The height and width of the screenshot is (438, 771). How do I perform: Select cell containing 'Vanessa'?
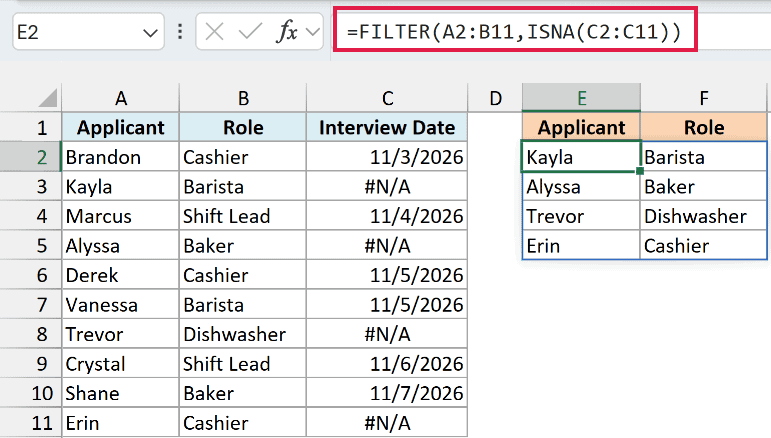[120, 305]
